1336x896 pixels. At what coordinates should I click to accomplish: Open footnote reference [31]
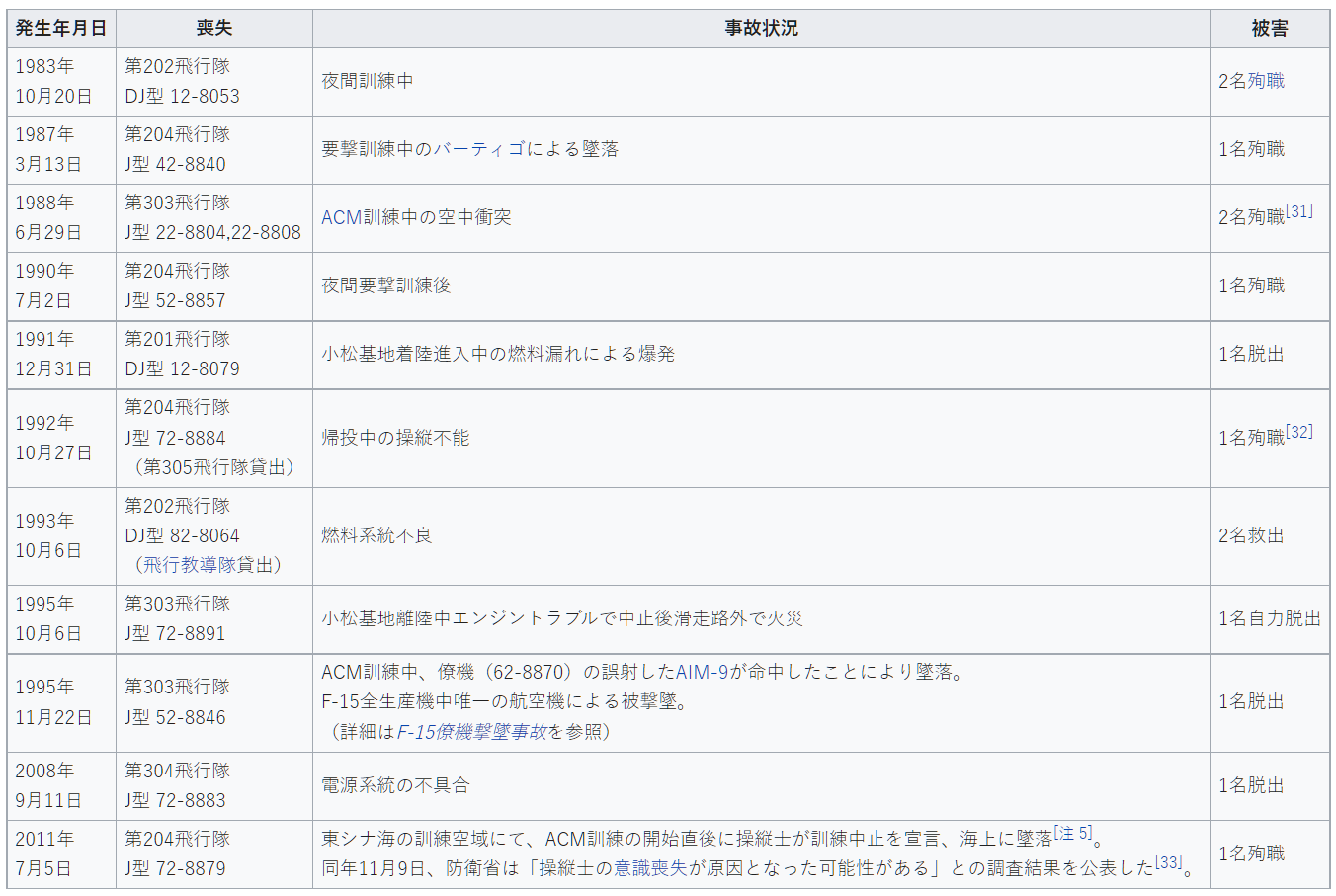[x=1299, y=211]
